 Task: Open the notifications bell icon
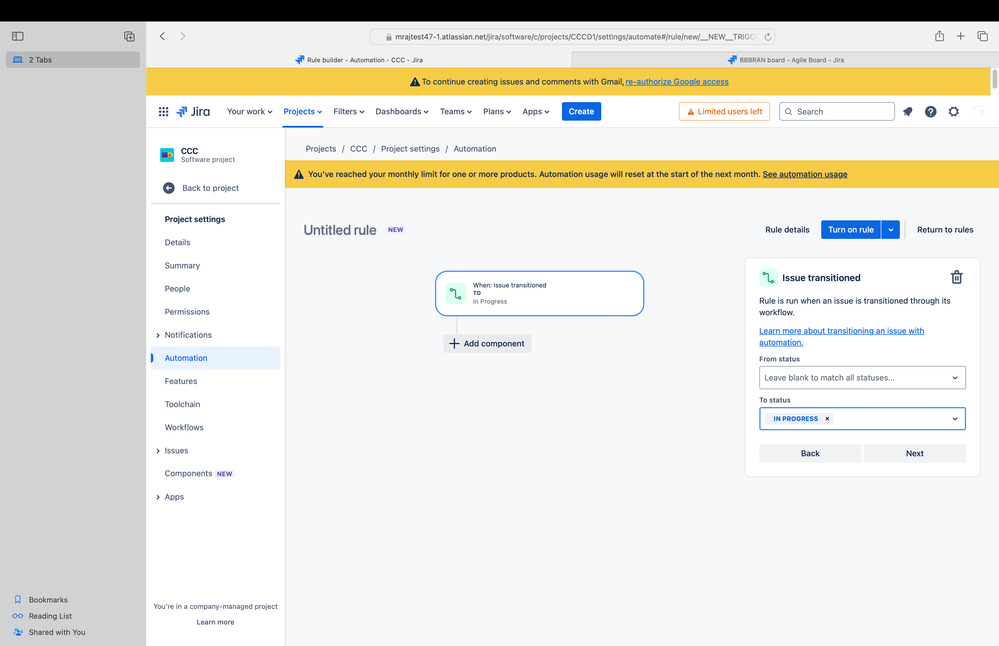[x=908, y=111]
